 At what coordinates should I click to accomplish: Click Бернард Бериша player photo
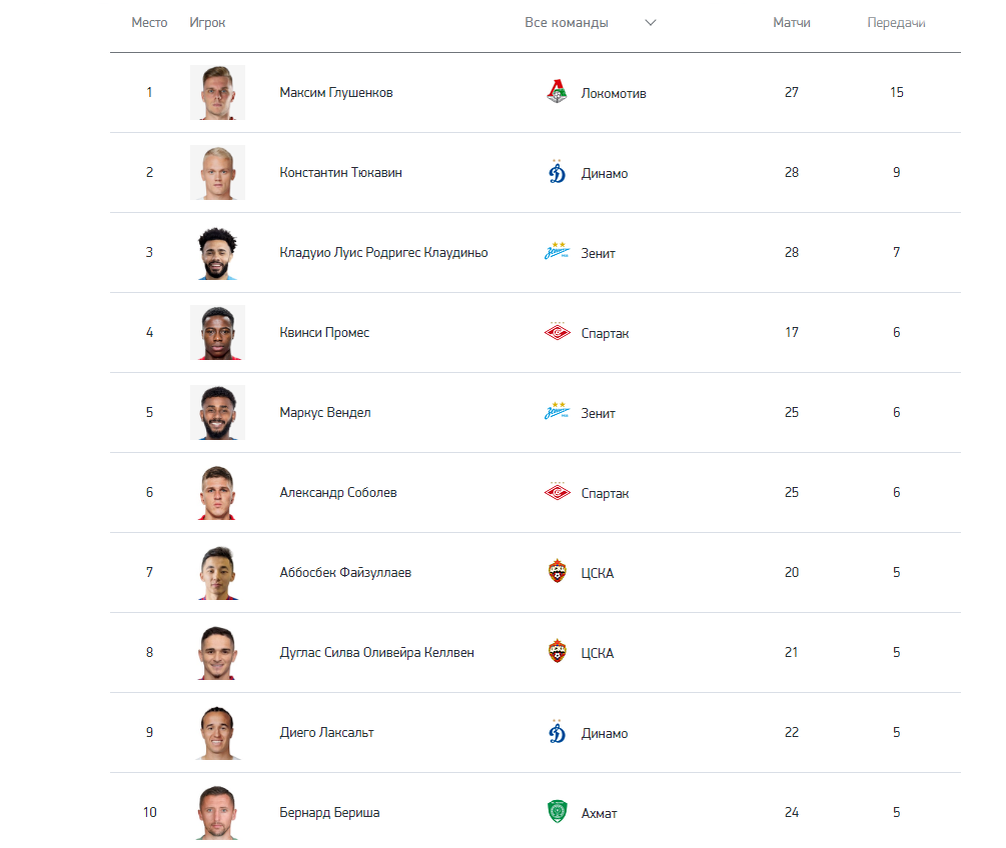tap(217, 812)
